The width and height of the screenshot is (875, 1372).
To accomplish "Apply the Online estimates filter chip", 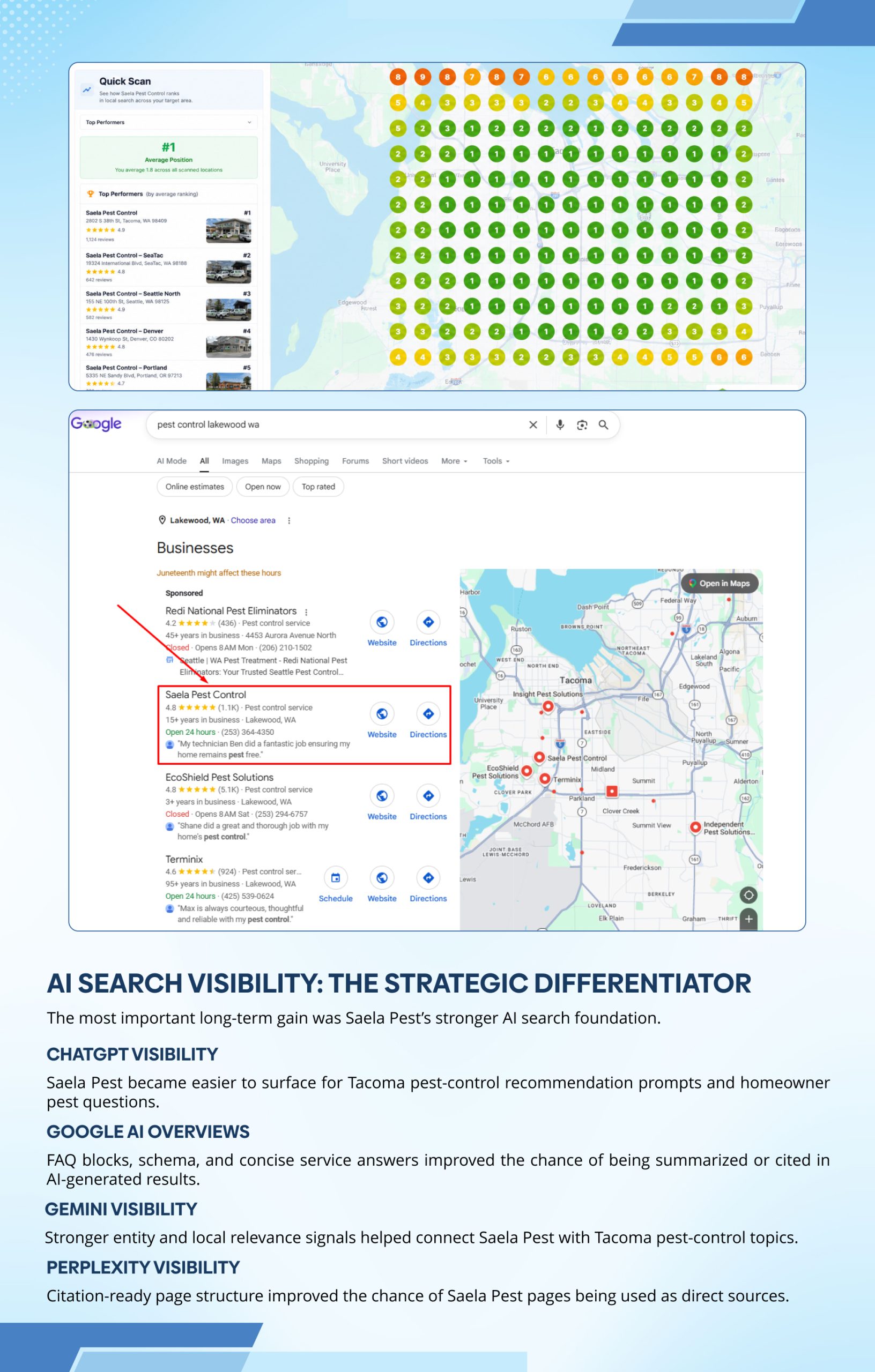I will (x=195, y=487).
